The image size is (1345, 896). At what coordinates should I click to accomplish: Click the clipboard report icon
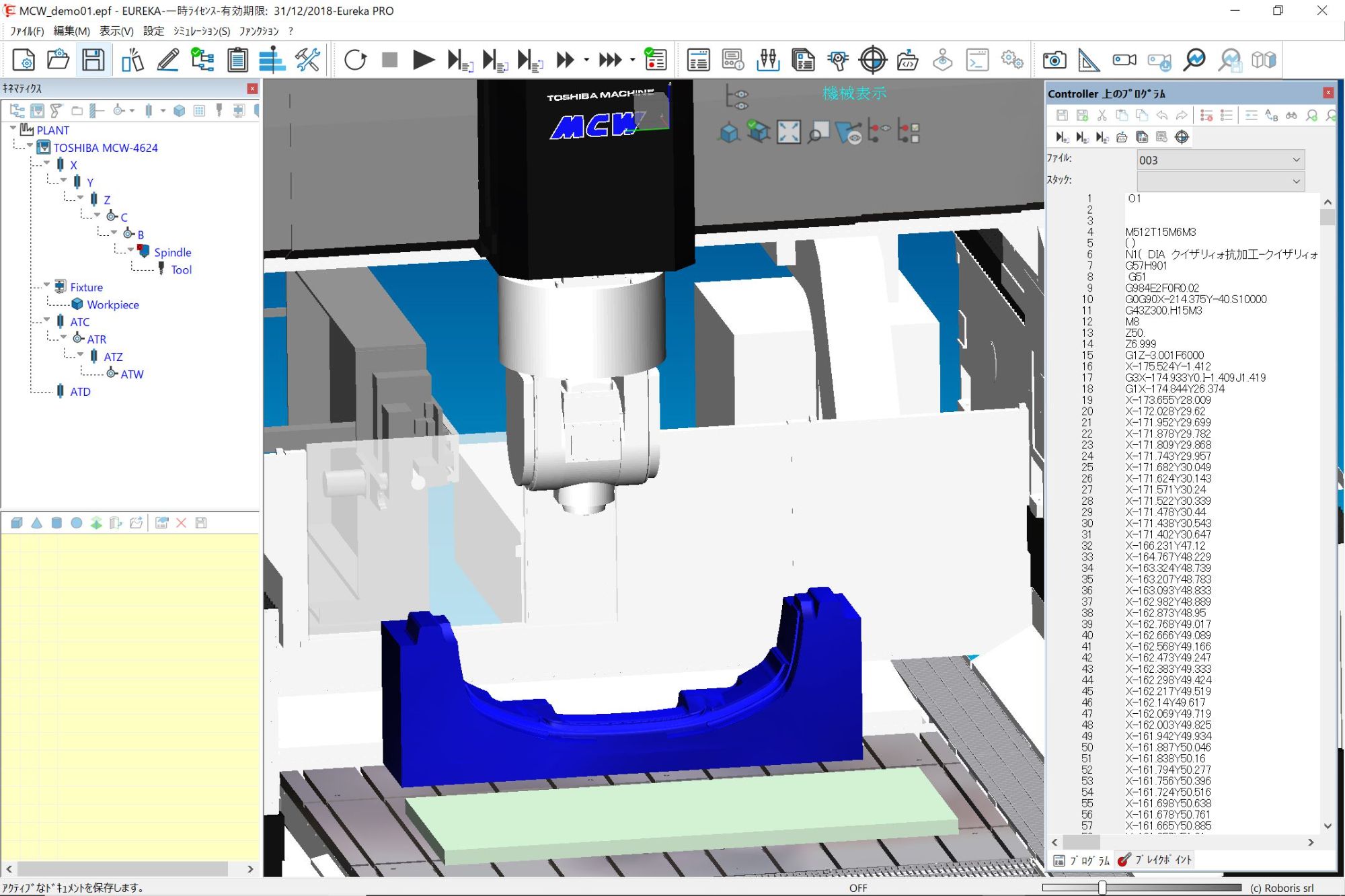(237, 60)
